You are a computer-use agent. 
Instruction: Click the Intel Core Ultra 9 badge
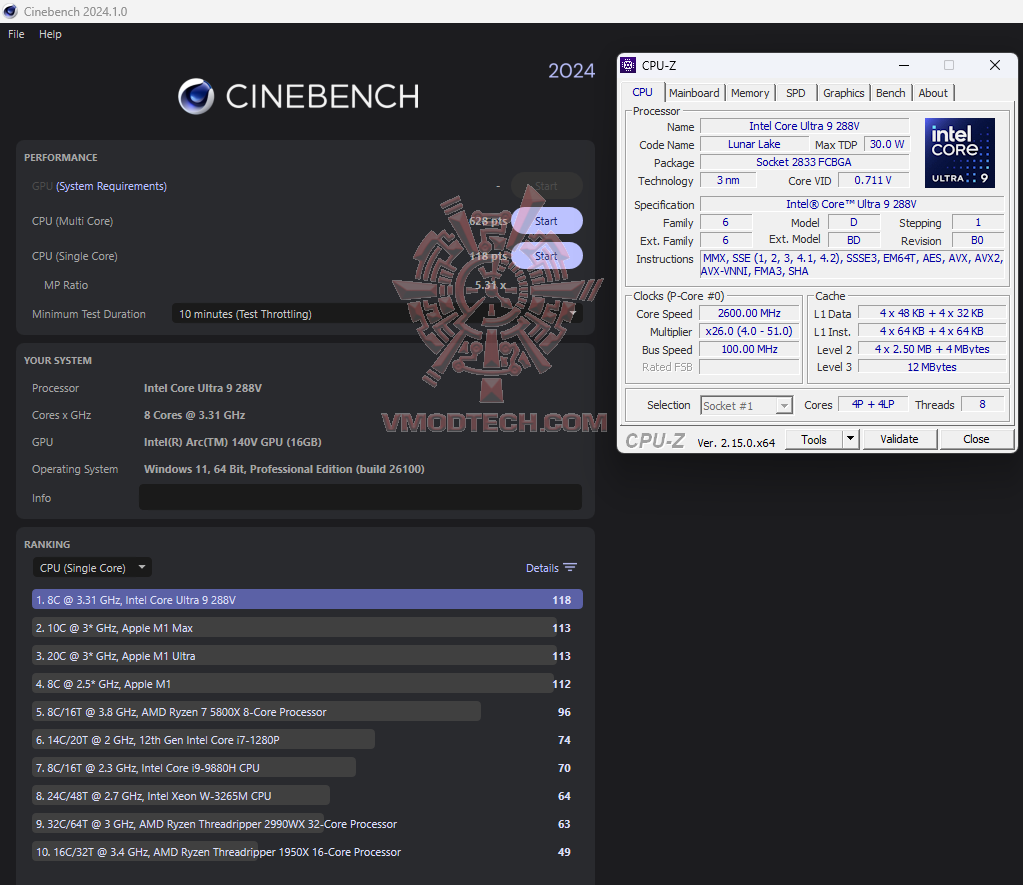960,153
